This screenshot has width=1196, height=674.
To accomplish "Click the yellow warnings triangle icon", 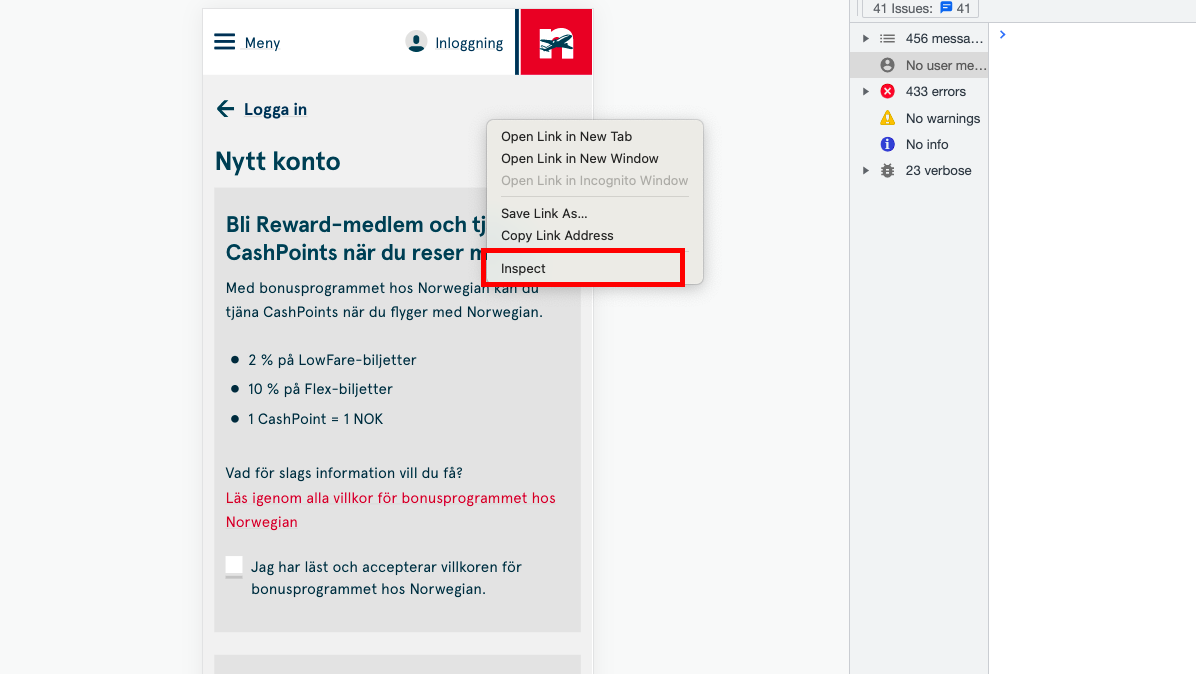I will tap(887, 118).
